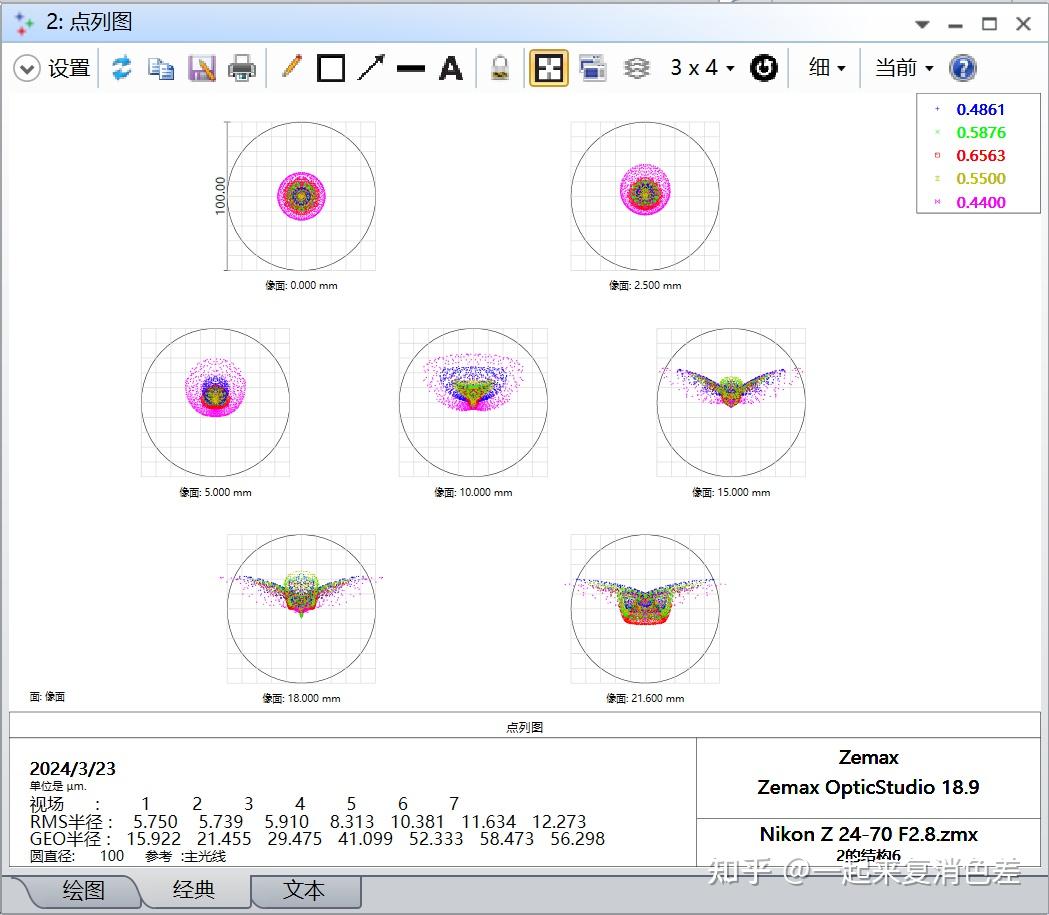
Task: Open the 细 line thickness dropdown
Action: pyautogui.click(x=827, y=68)
